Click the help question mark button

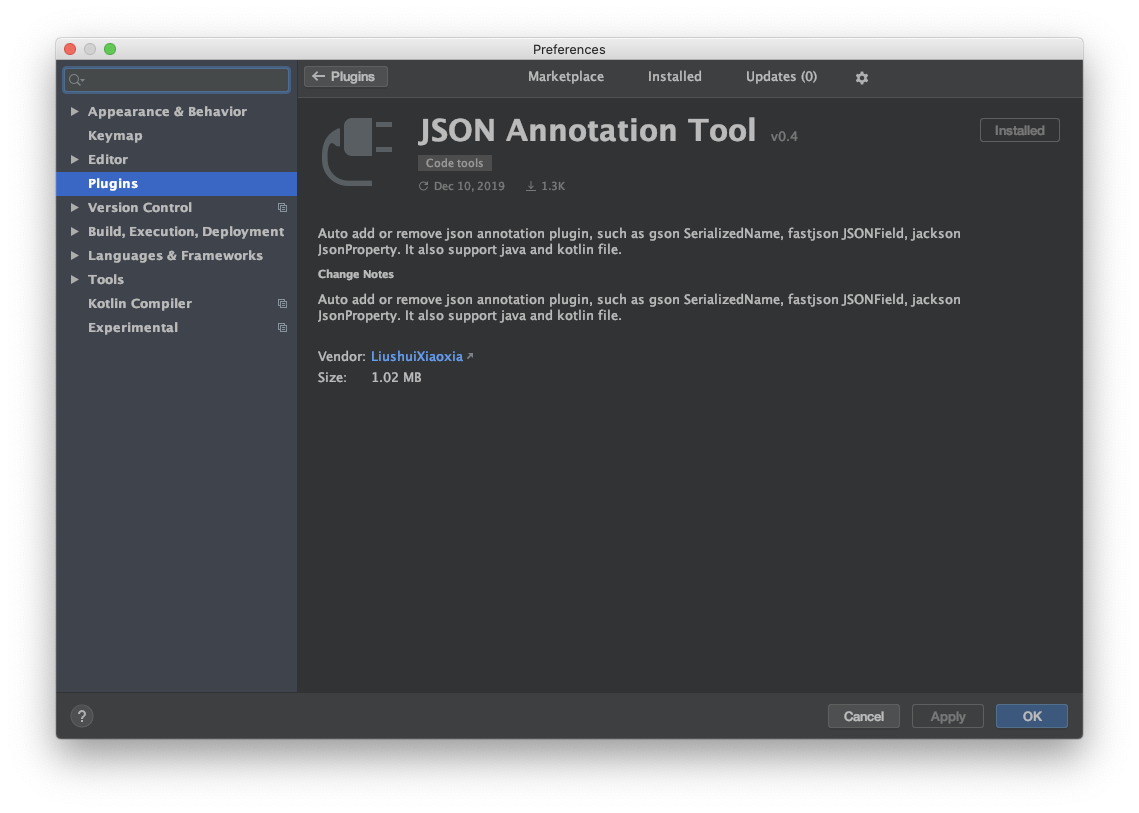pyautogui.click(x=82, y=716)
